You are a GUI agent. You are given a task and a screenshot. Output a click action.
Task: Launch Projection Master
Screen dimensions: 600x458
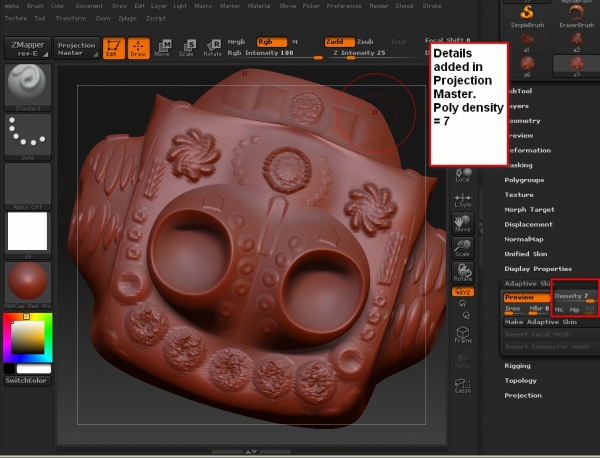(x=77, y=49)
